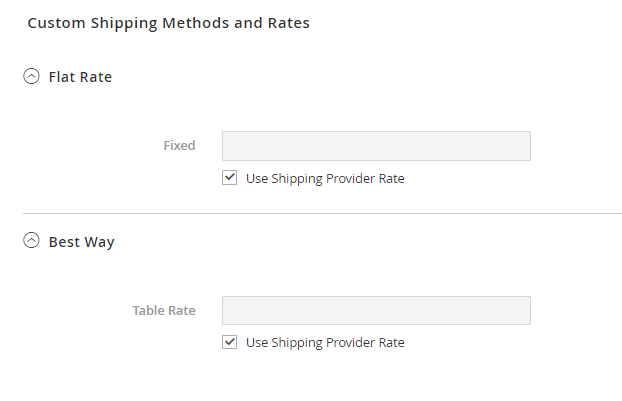Click the Fixed rate input field

(x=375, y=146)
